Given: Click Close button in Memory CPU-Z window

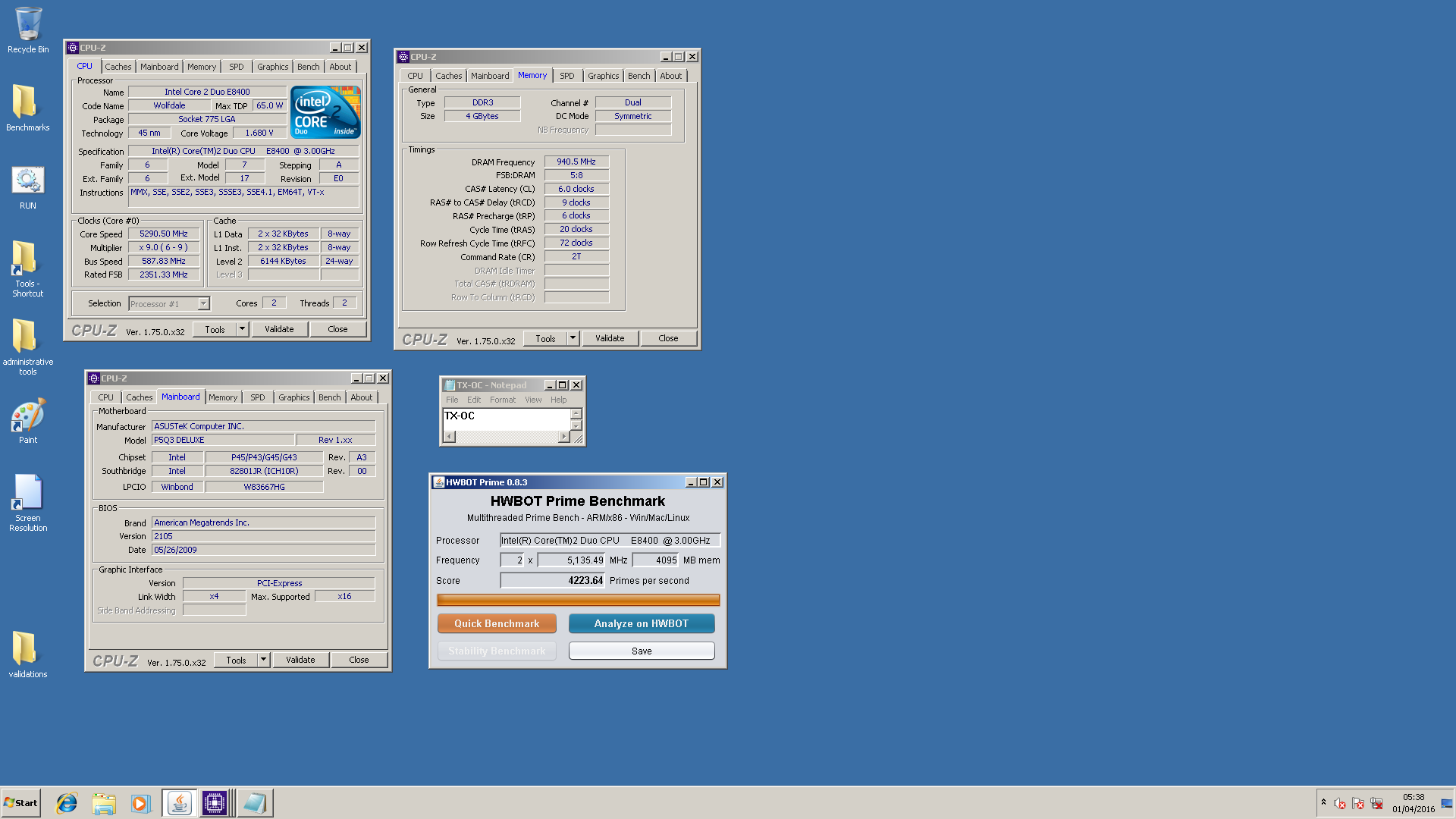Looking at the screenshot, I should click(x=668, y=338).
